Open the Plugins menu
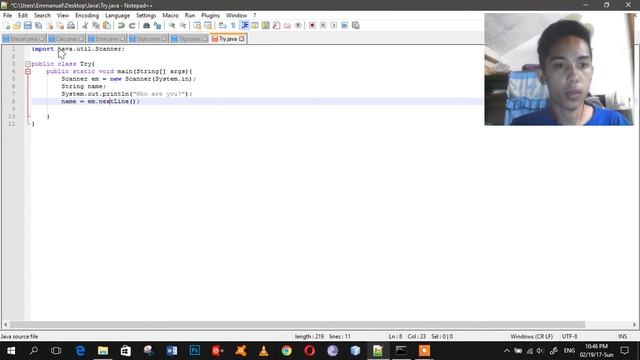 click(211, 16)
